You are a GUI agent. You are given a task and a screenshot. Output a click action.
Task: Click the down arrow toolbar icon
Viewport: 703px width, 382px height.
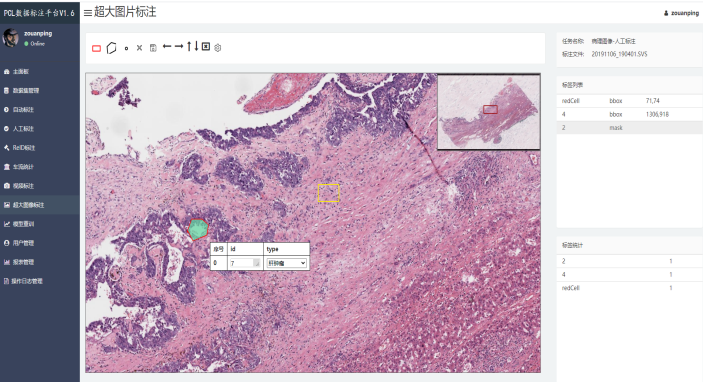196,46
